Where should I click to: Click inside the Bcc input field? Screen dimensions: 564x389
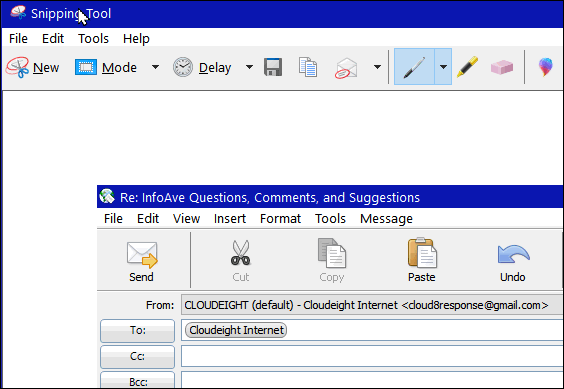point(372,380)
